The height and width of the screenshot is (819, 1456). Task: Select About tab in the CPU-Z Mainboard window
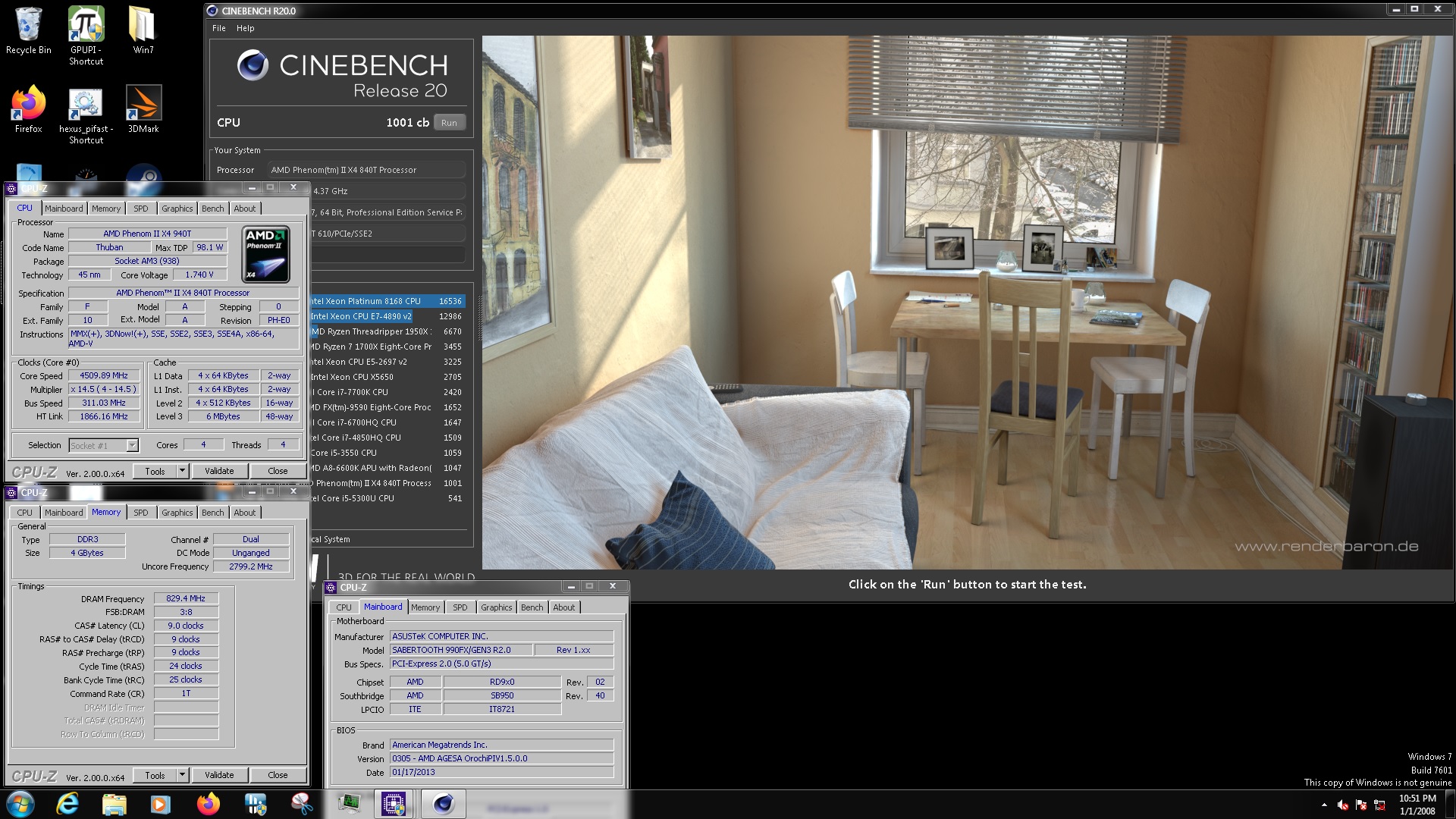pos(564,607)
